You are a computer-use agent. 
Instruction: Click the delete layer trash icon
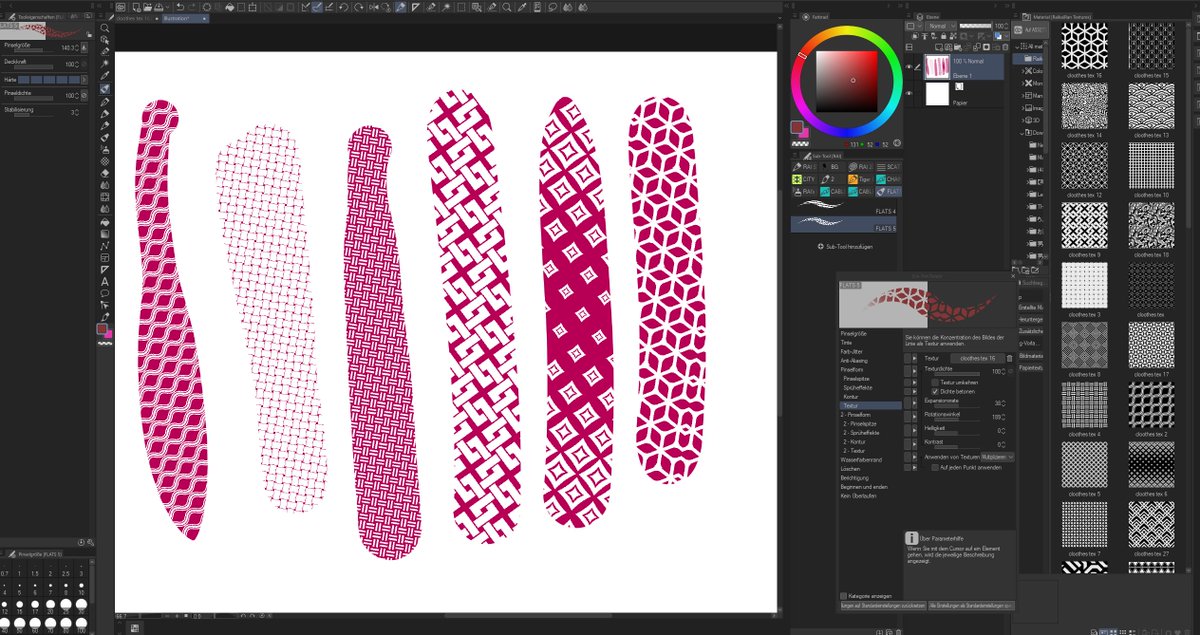[x=1005, y=47]
